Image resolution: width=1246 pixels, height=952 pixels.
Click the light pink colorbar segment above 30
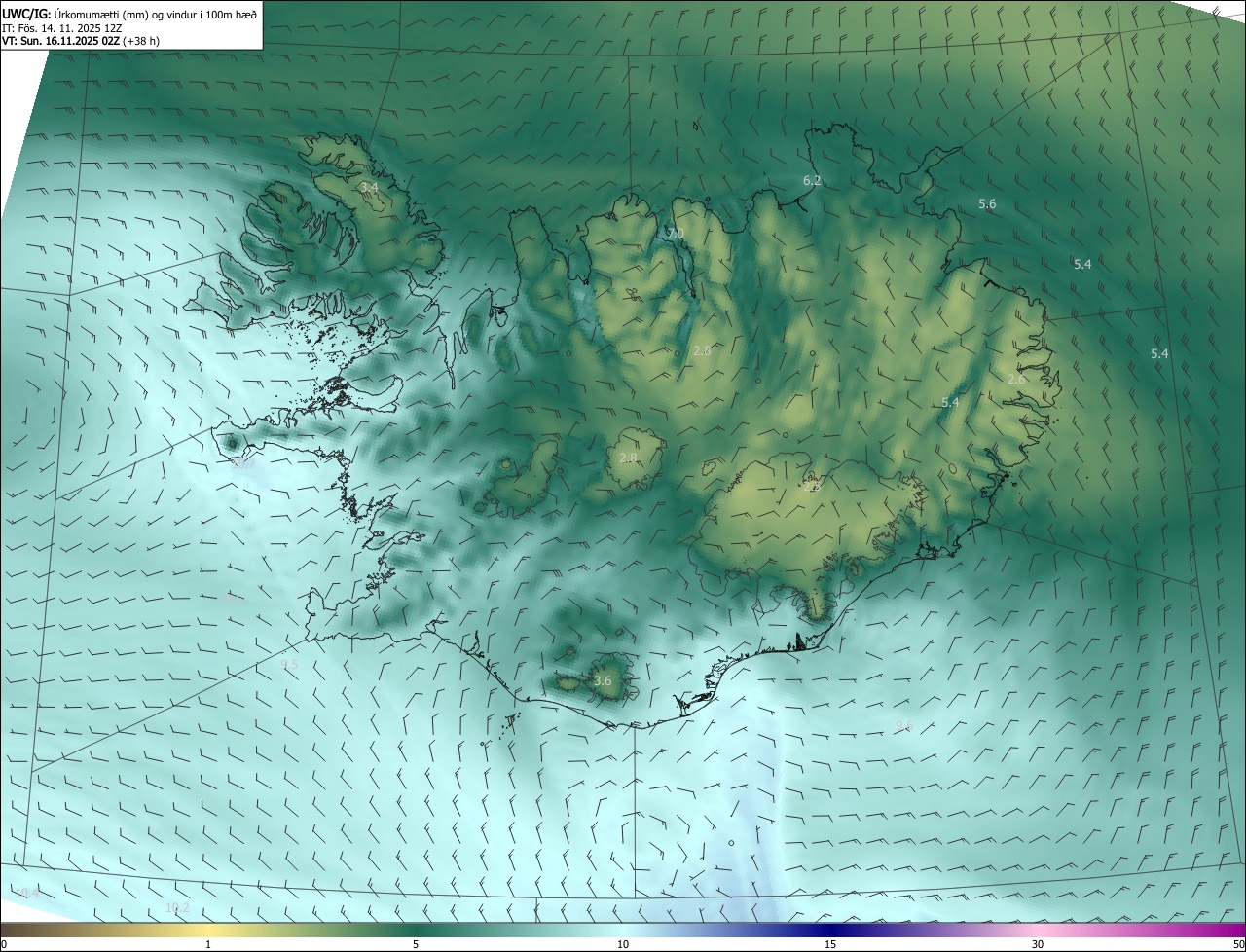pyautogui.click(x=1040, y=930)
